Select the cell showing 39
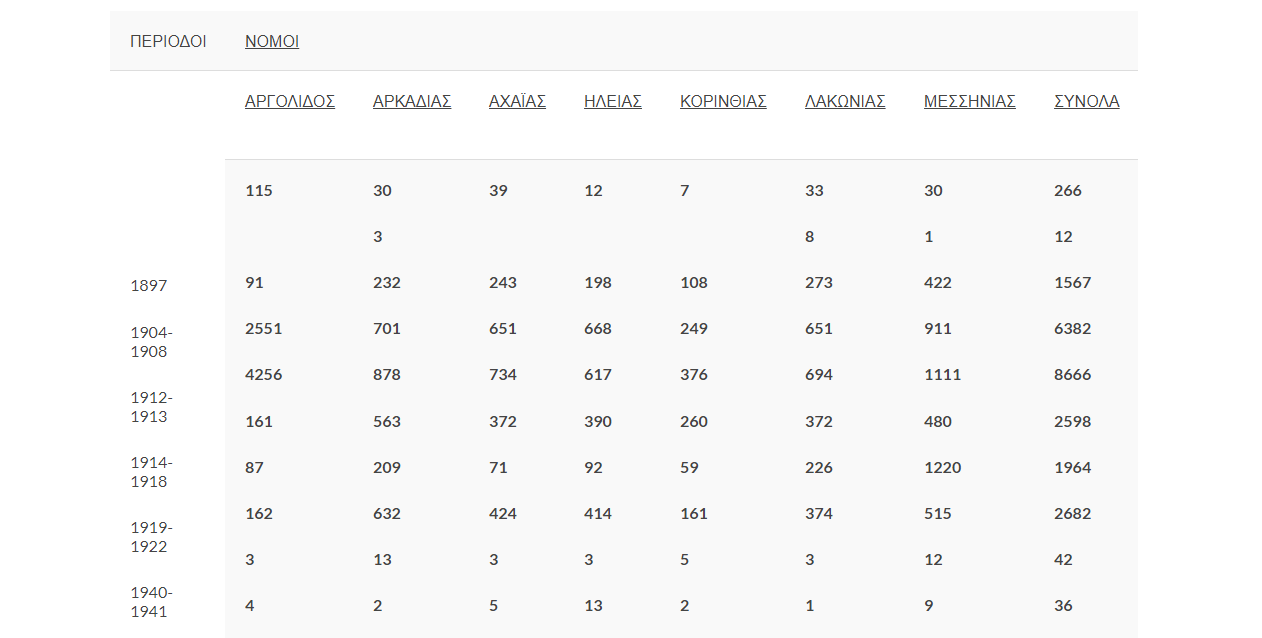This screenshot has width=1262, height=638. (x=498, y=191)
